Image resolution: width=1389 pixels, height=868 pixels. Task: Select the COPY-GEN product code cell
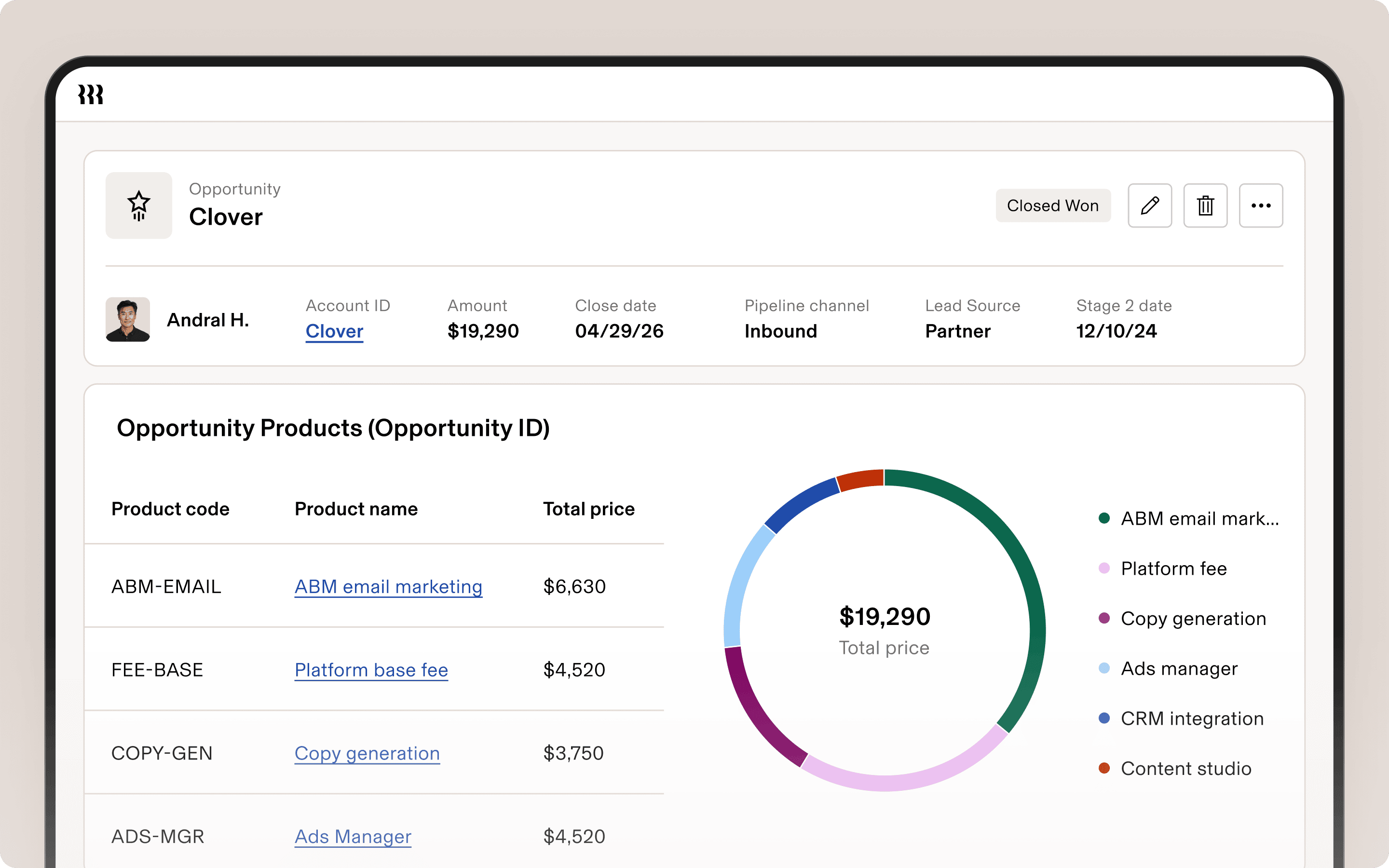tap(162, 753)
